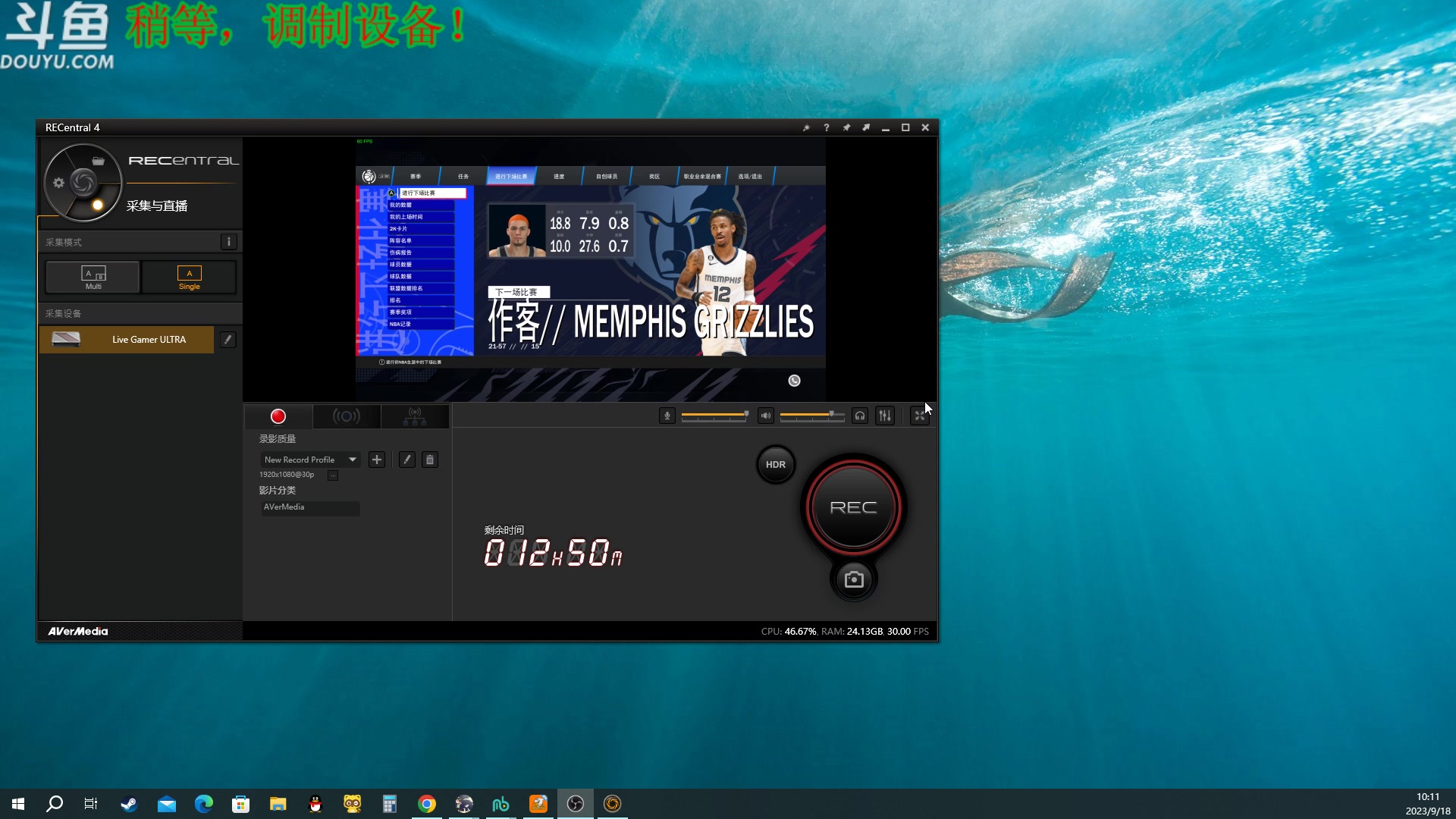Open Windows Search from taskbar
The height and width of the screenshot is (819, 1456).
55,804
